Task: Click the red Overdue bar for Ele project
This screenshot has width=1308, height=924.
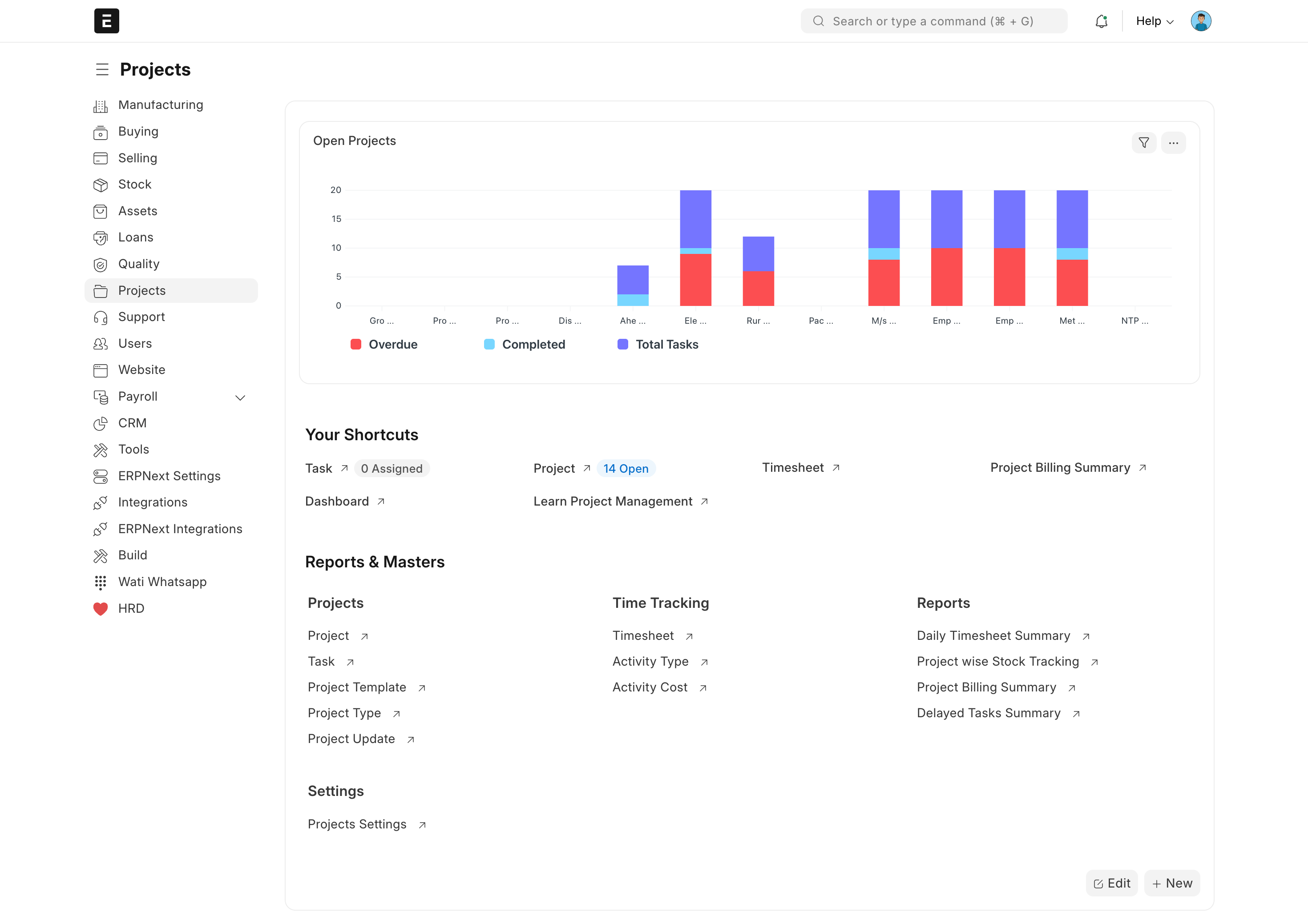Action: (x=695, y=279)
